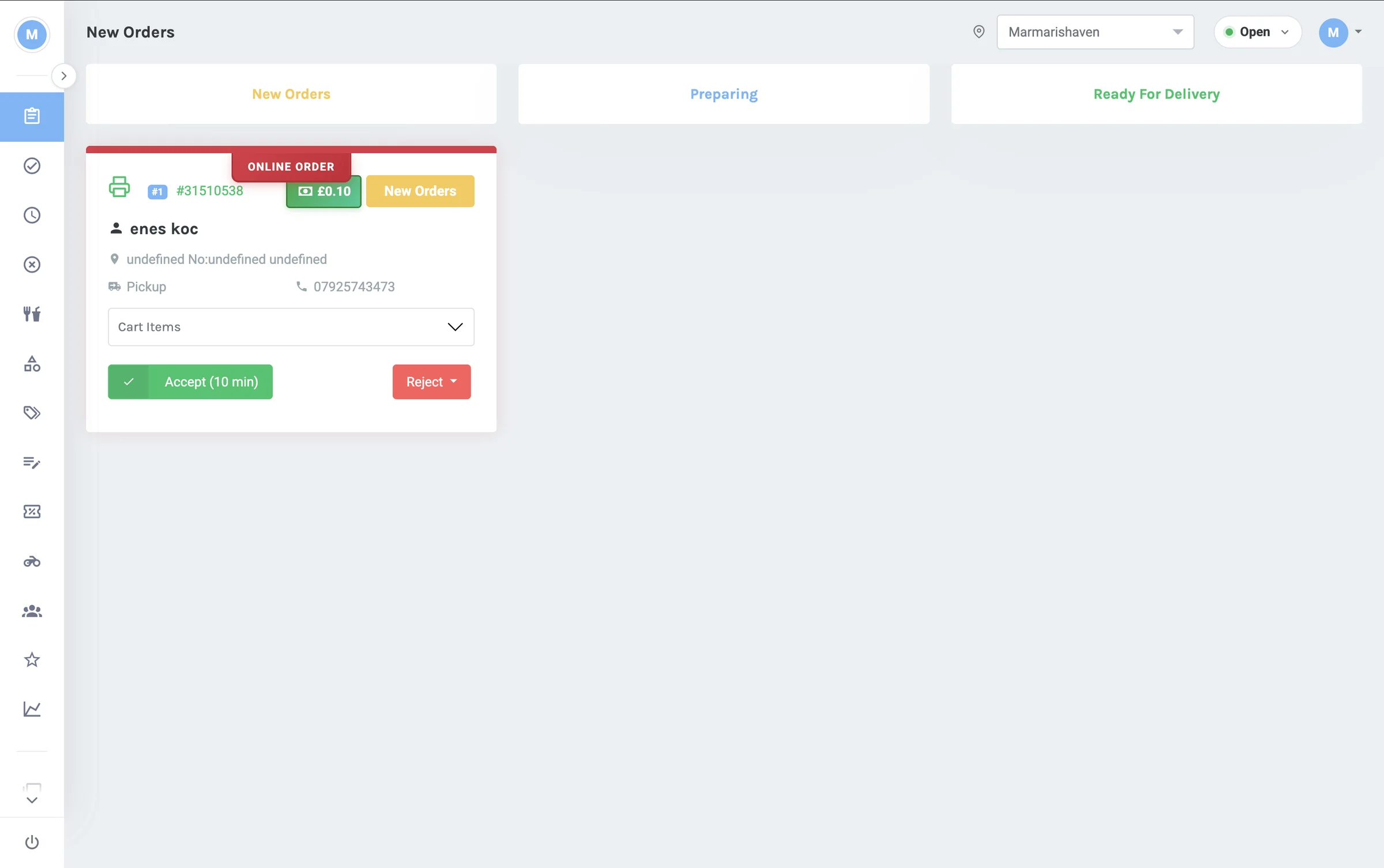This screenshot has width=1384, height=868.
Task: Click the yellow New Orders status badge
Action: click(x=420, y=191)
